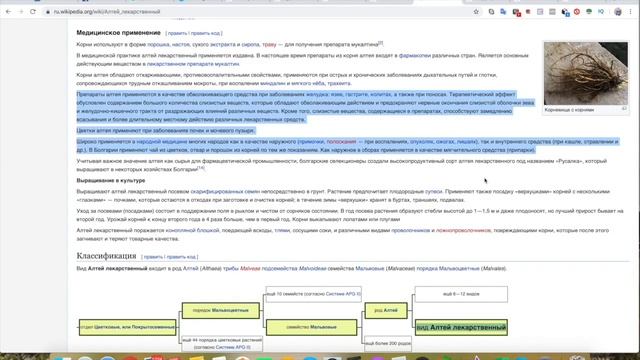Open 'Система APG II' in 44 порядка box
The image size is (640, 360).
[233, 347]
